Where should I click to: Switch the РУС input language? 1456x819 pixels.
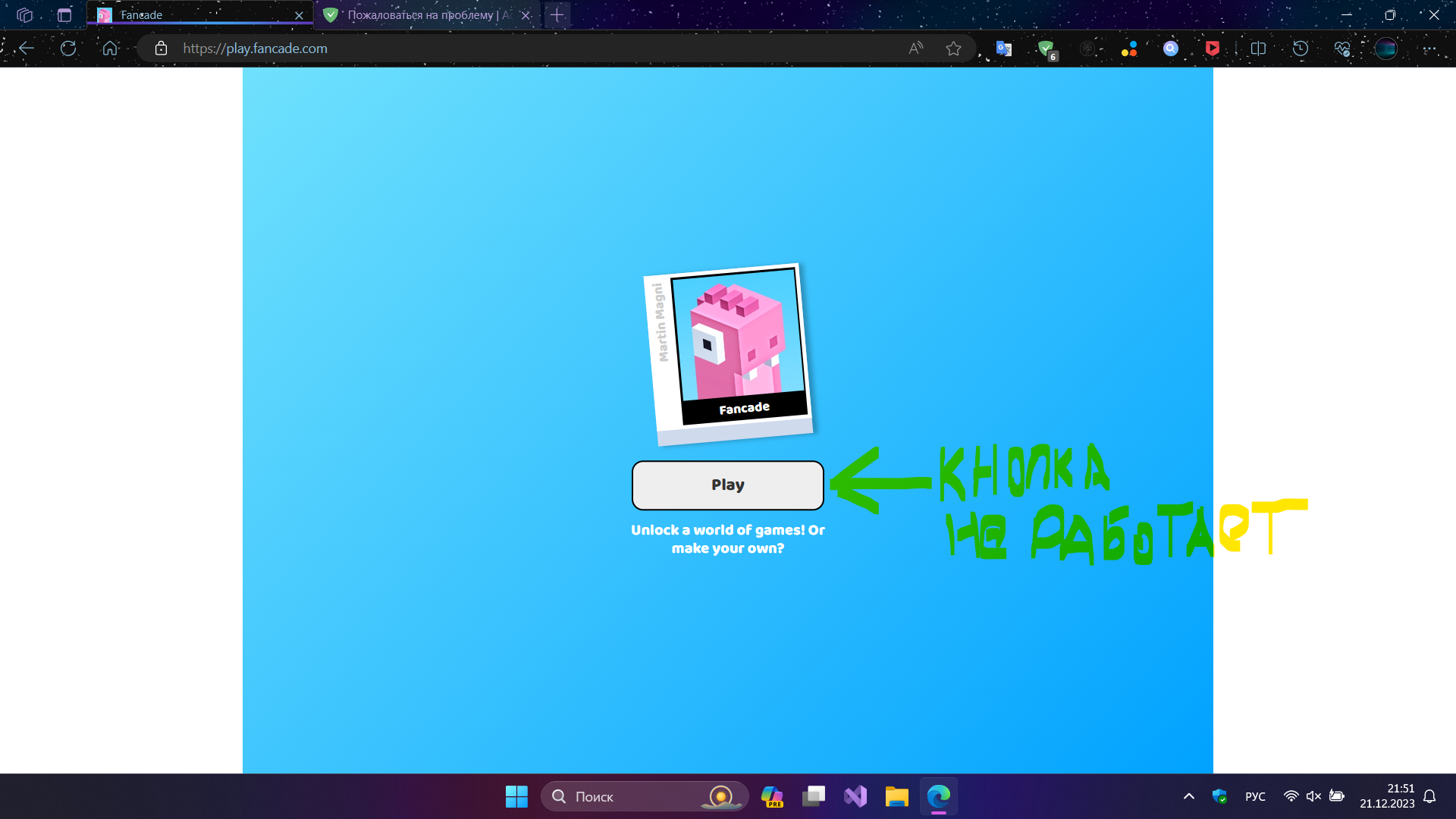pyautogui.click(x=1255, y=796)
